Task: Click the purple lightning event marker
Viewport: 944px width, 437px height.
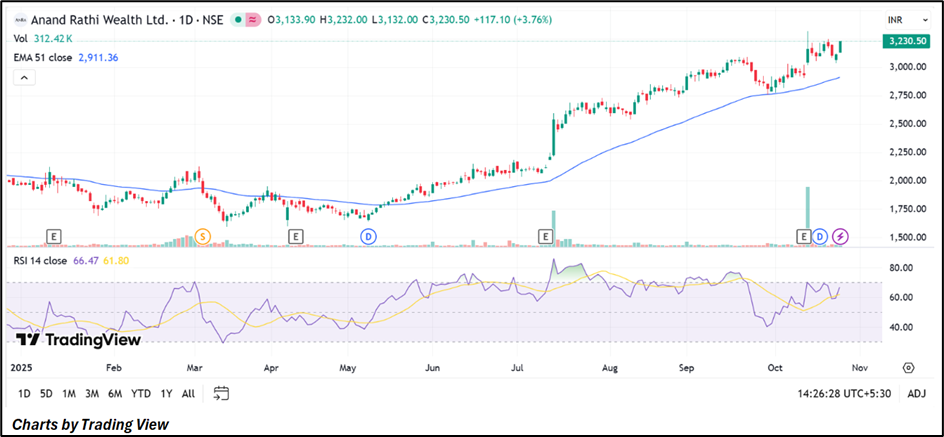Action: click(841, 236)
